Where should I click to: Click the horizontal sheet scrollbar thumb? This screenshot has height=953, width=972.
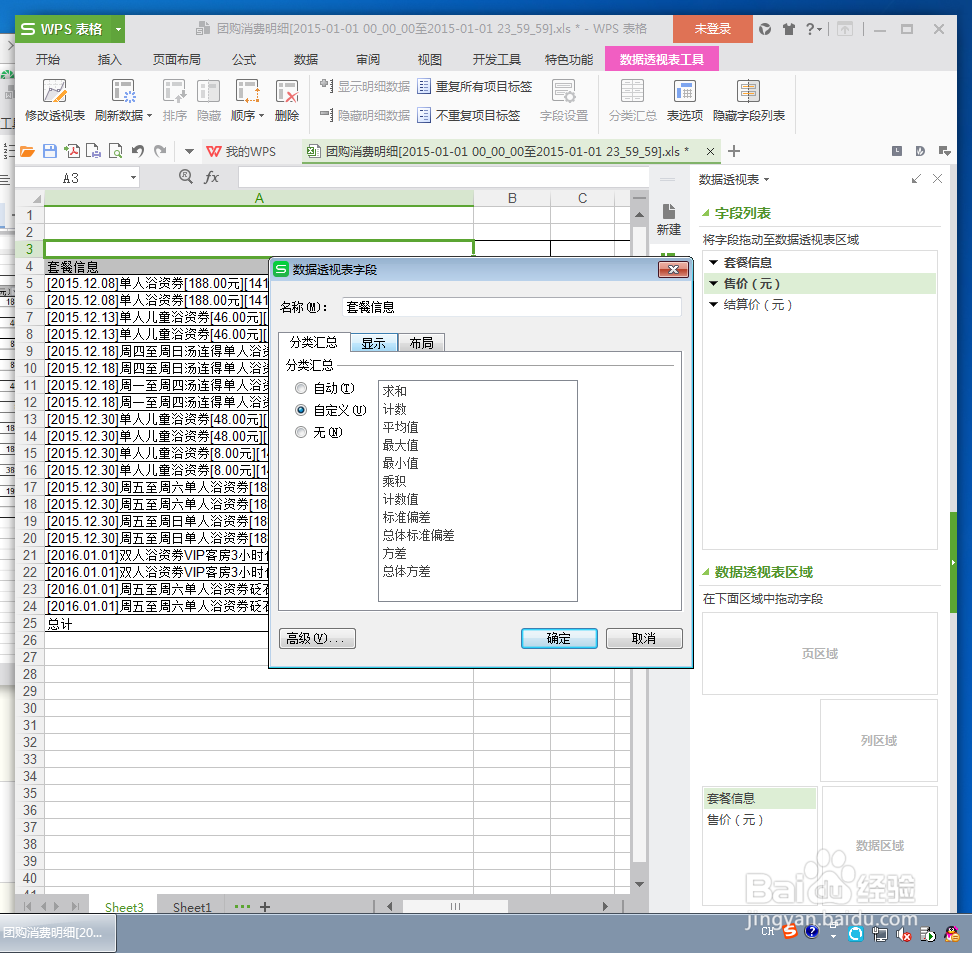(456, 906)
